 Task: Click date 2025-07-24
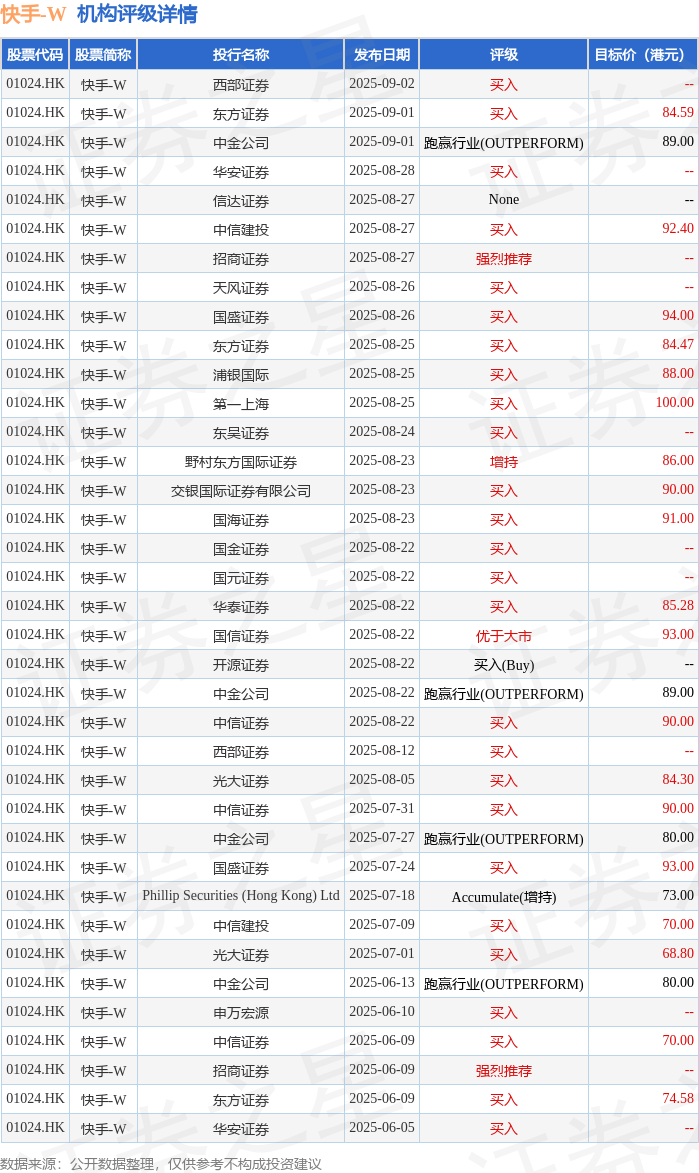coord(382,866)
